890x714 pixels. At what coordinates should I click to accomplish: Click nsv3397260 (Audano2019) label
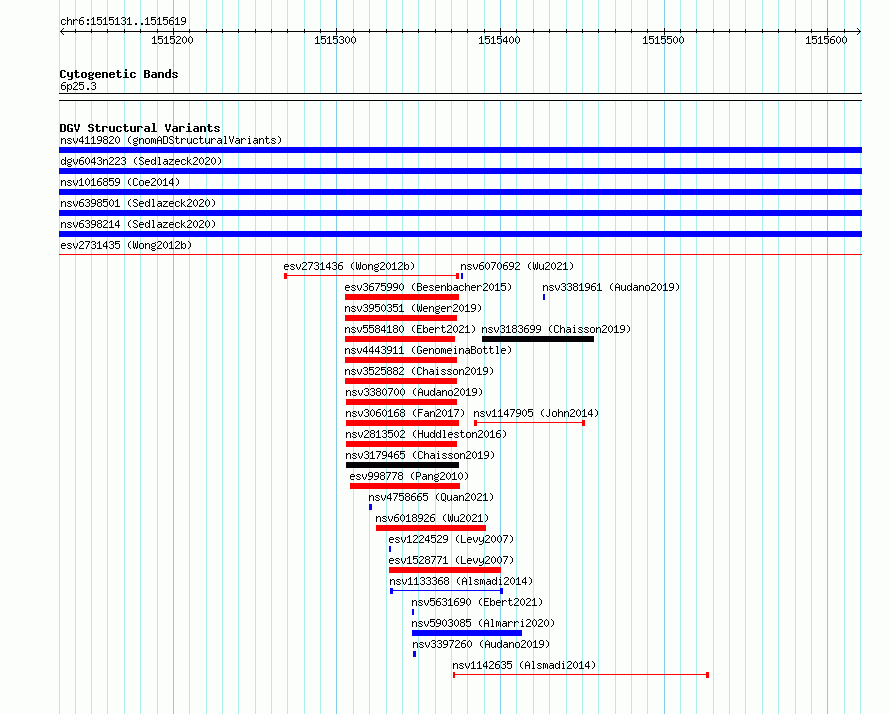[481, 644]
